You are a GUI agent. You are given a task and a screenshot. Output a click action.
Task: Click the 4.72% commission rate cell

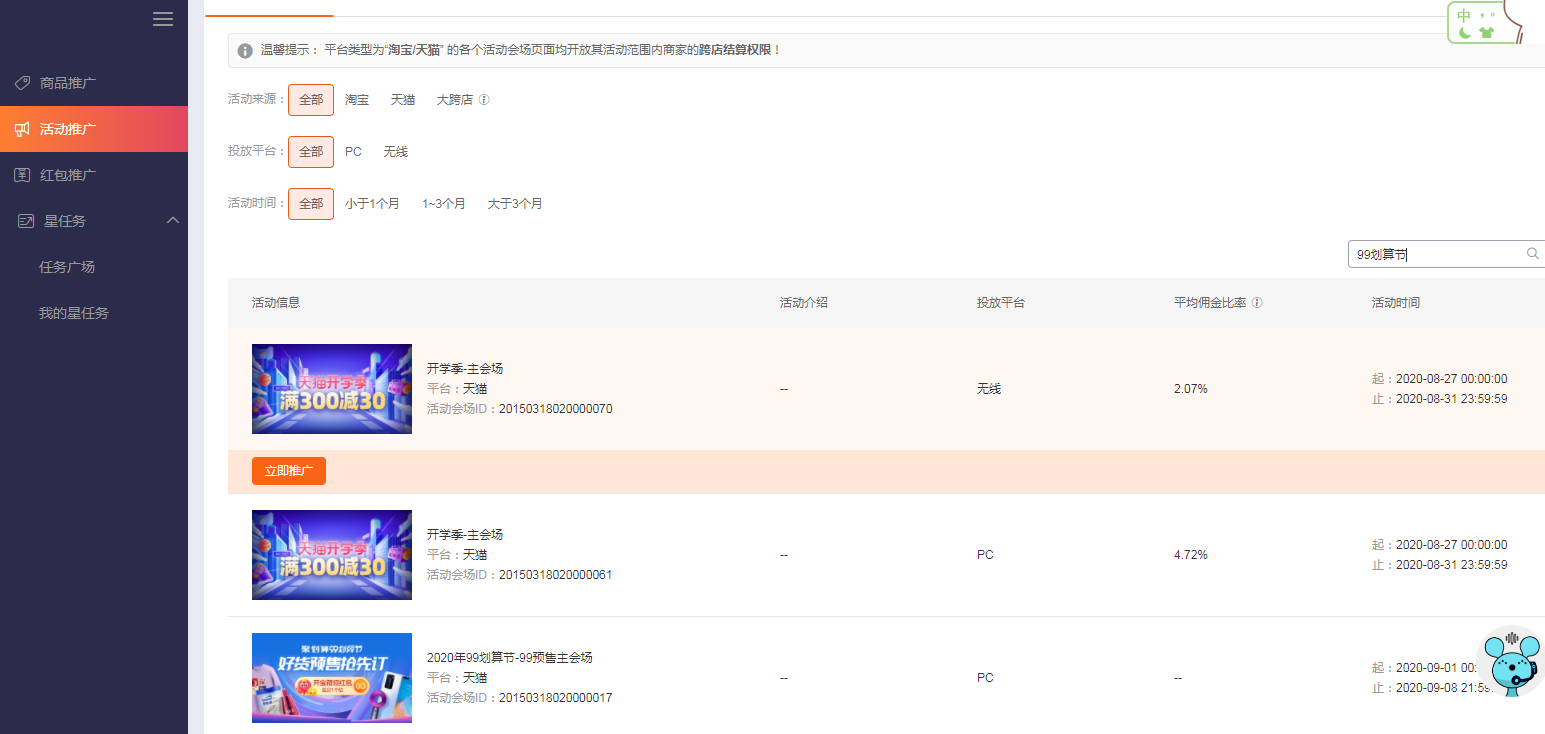(x=1191, y=555)
